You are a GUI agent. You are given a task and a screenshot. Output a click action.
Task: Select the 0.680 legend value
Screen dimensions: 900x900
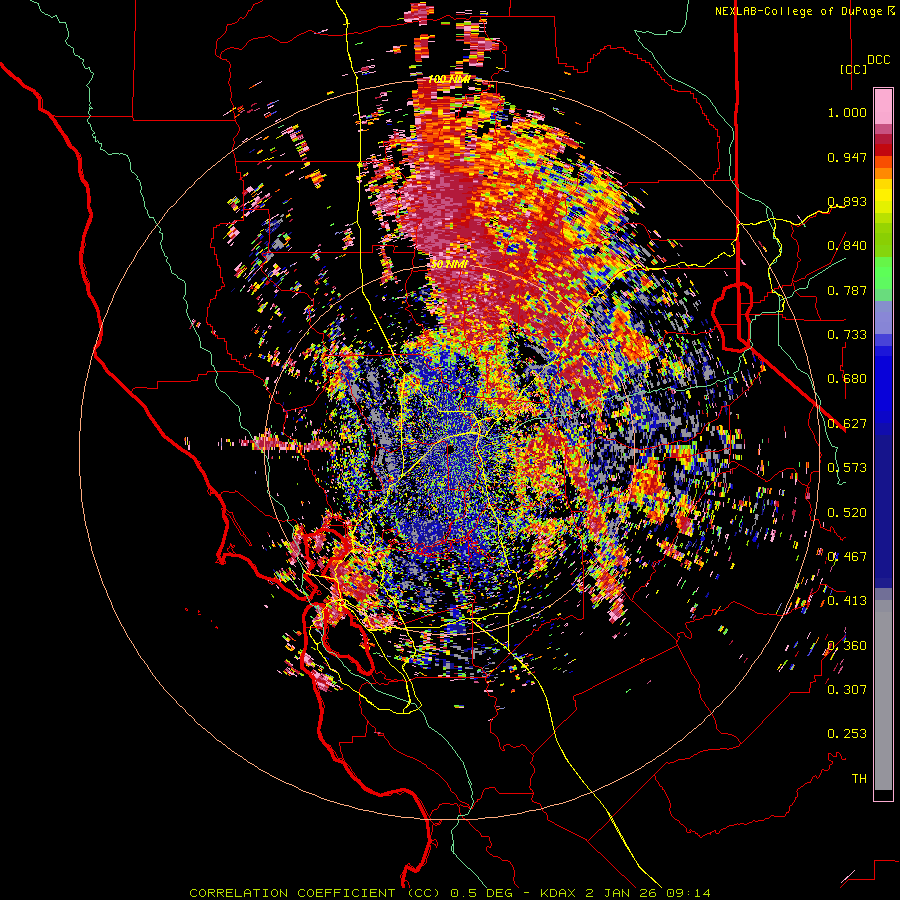coord(847,378)
